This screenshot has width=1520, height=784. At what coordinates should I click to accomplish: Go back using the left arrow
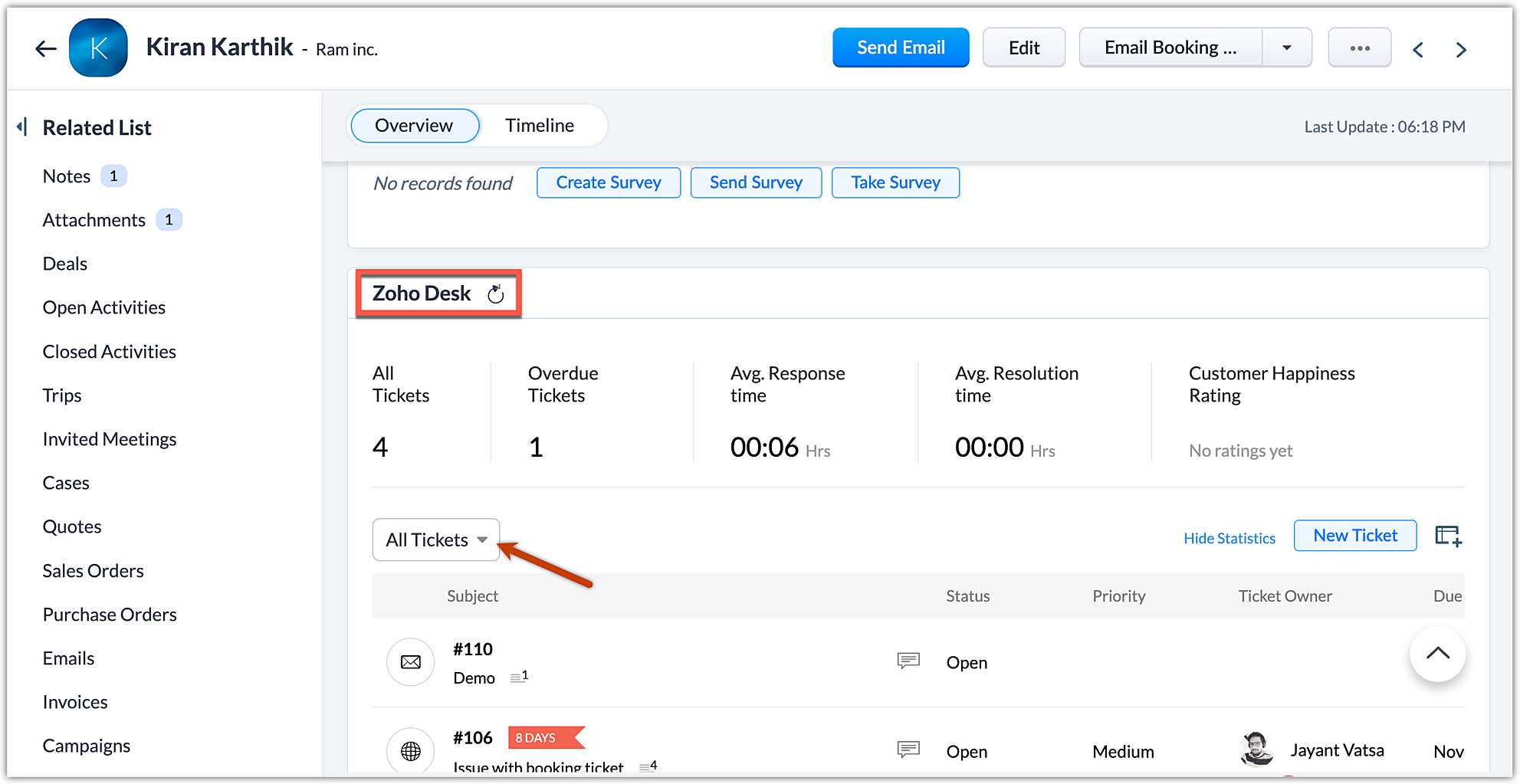pyautogui.click(x=46, y=49)
